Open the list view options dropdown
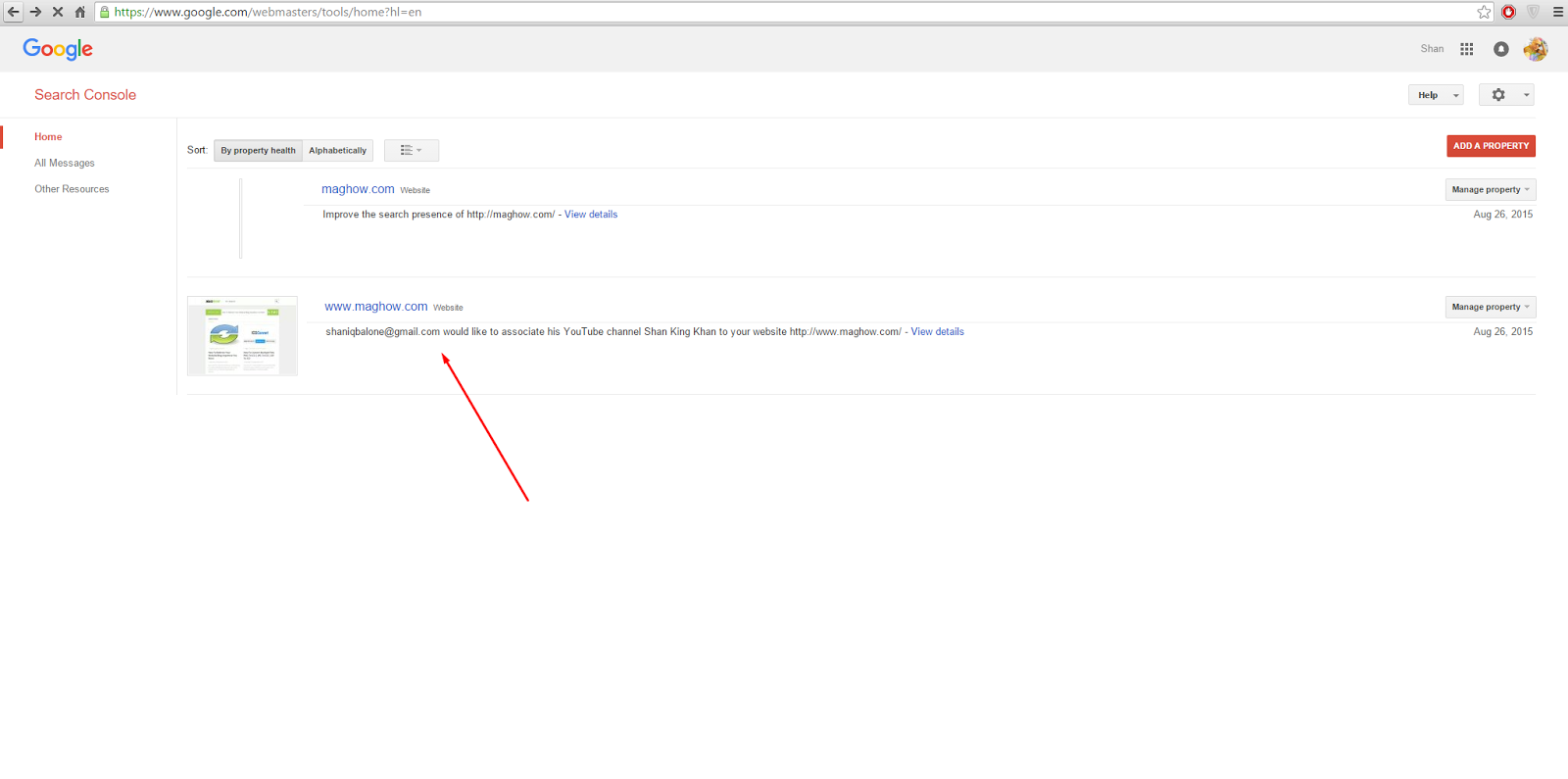 tap(412, 150)
